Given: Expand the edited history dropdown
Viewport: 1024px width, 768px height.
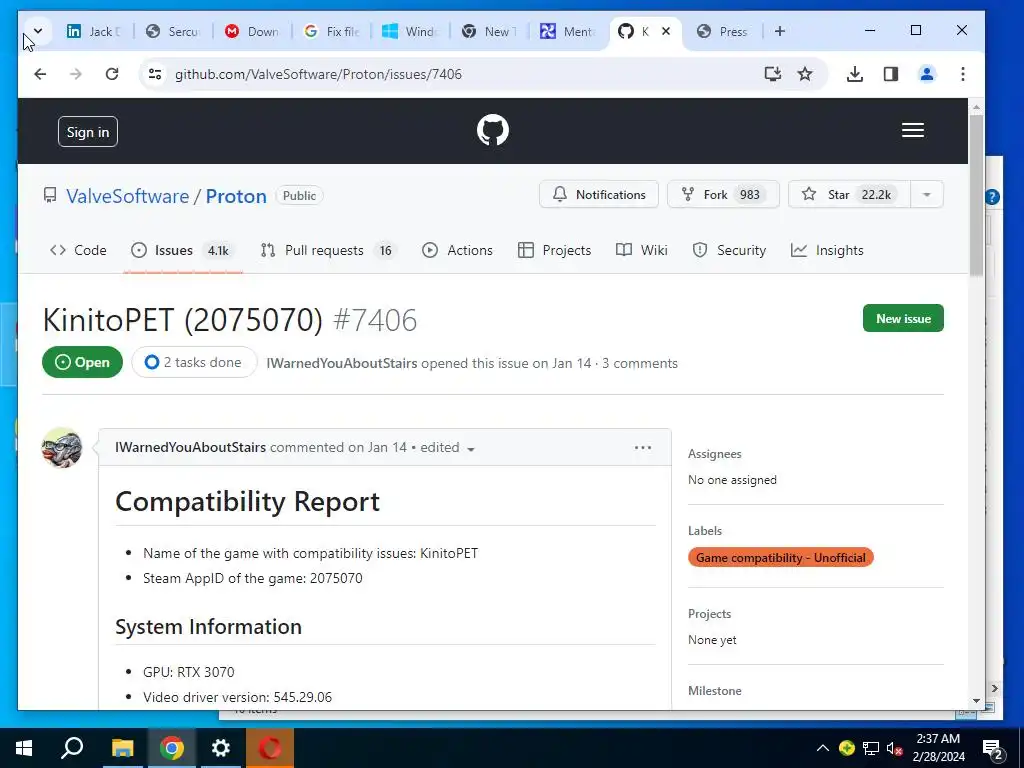Looking at the screenshot, I should (x=447, y=447).
